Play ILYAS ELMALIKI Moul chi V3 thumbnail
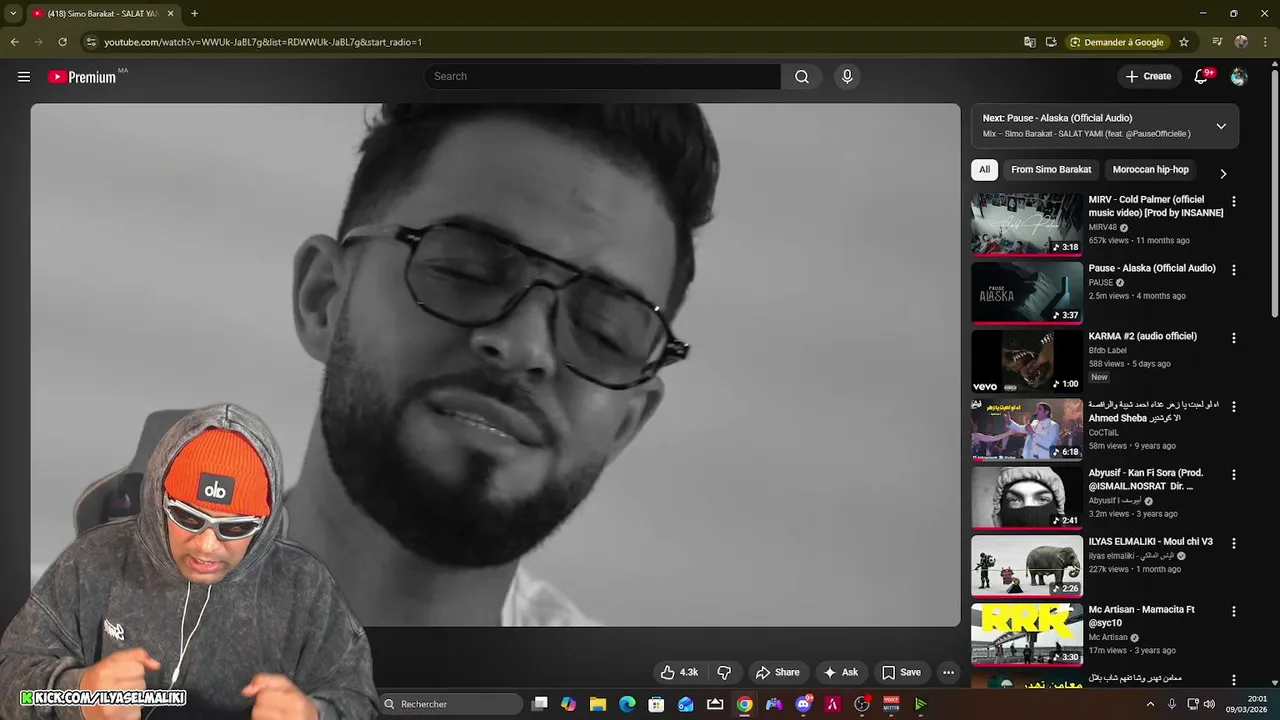 [1027, 565]
